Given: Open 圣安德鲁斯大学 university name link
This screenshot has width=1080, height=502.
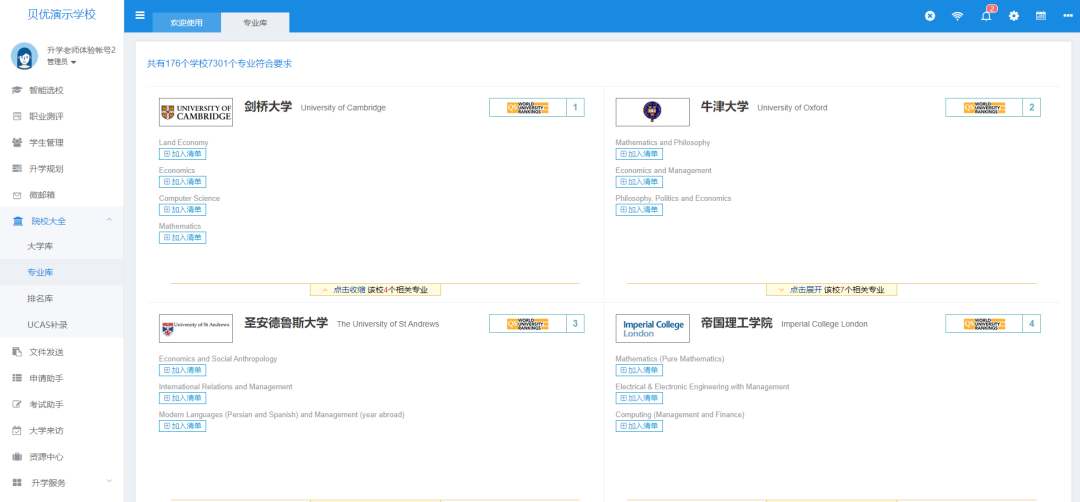Looking at the screenshot, I should click(x=286, y=323).
